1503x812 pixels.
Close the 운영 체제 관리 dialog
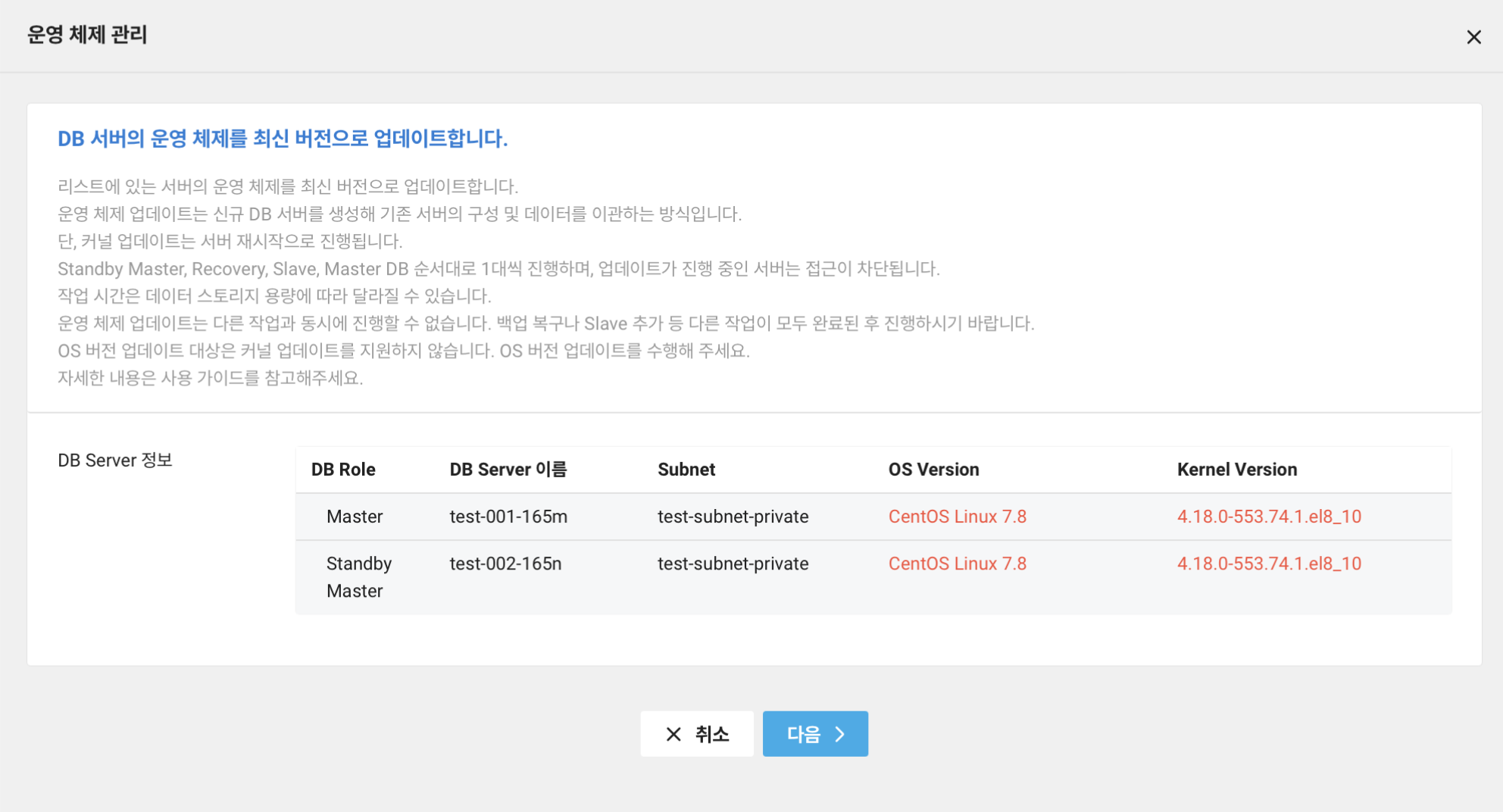point(1473,37)
